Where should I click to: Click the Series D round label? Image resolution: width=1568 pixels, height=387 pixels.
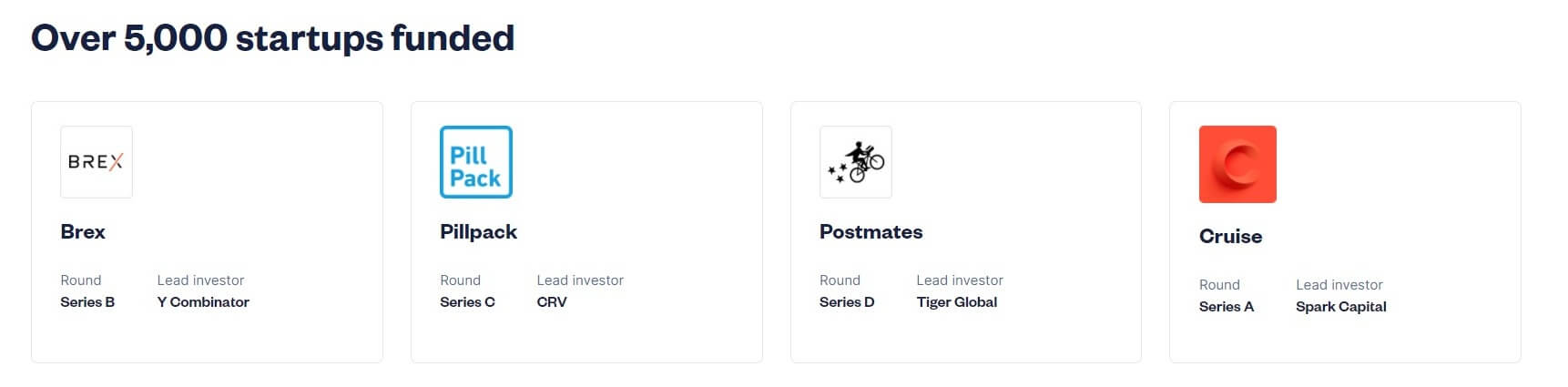click(x=847, y=302)
